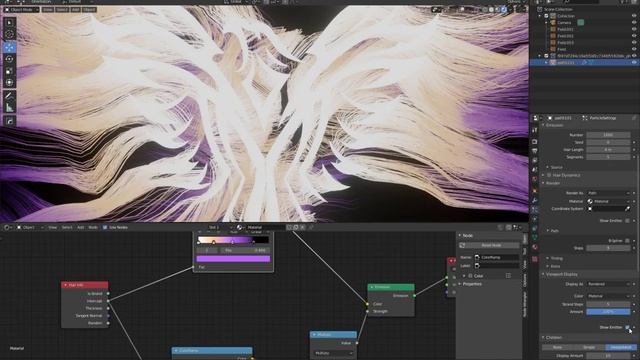Enable the Hair Dynamics checkbox
This screenshot has height=360, width=640.
(549, 175)
